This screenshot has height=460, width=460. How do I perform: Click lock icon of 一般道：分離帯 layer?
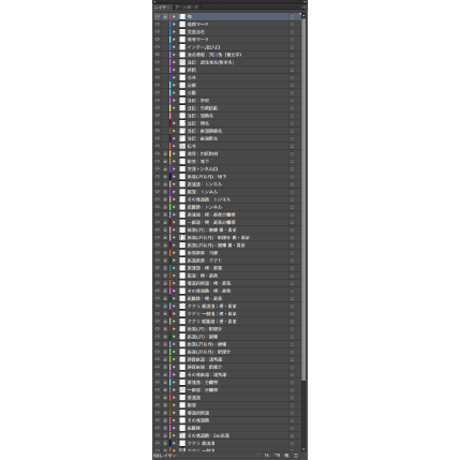pos(165,390)
